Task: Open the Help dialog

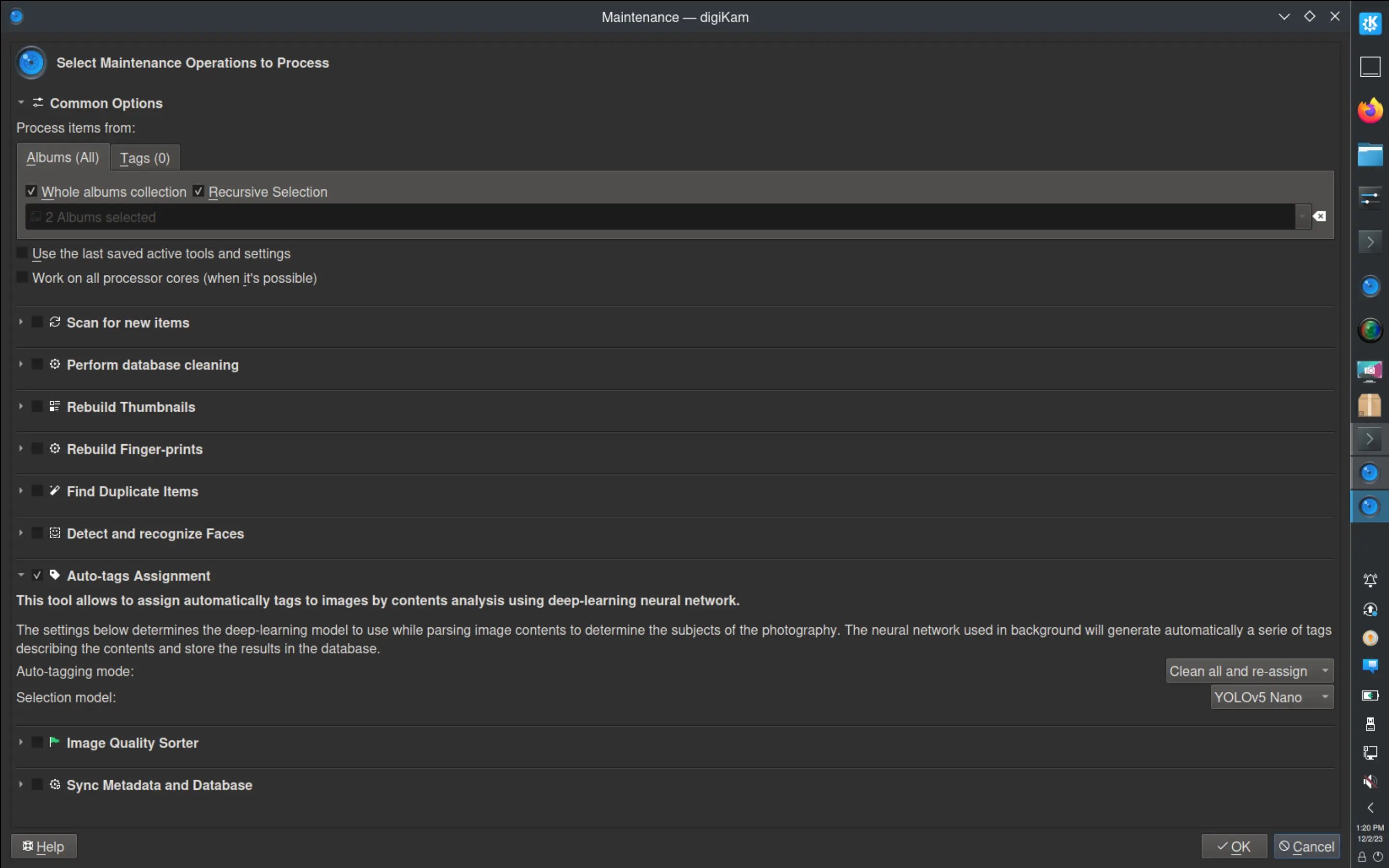Action: click(x=43, y=846)
